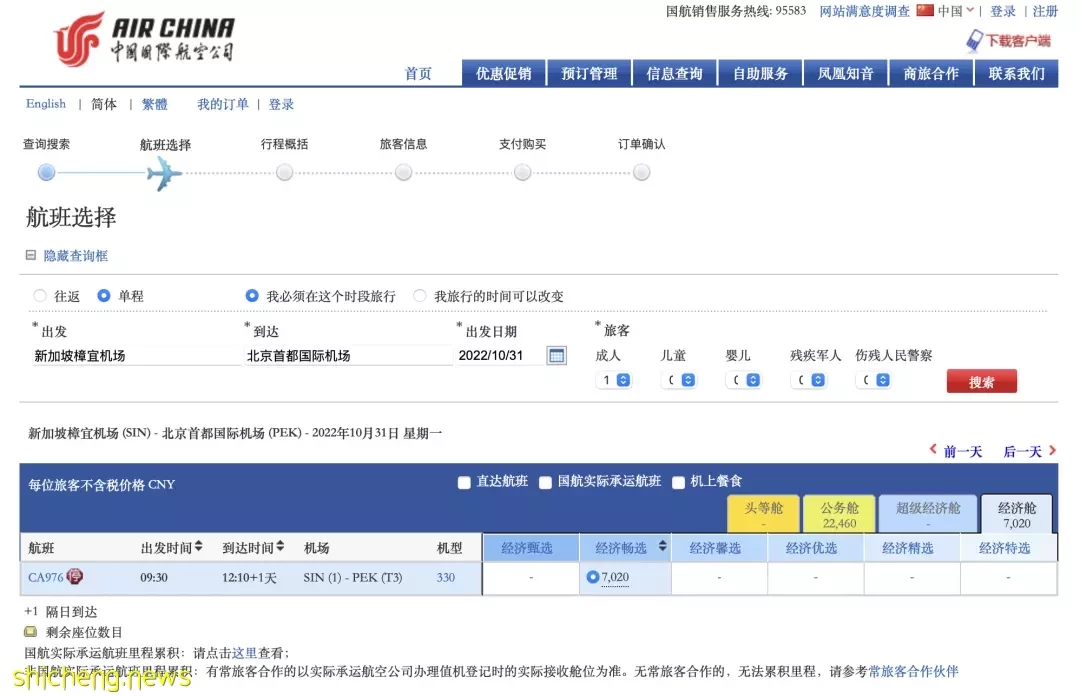Click the red 搜索 search button
This screenshot has width=1080, height=697.
pyautogui.click(x=982, y=382)
